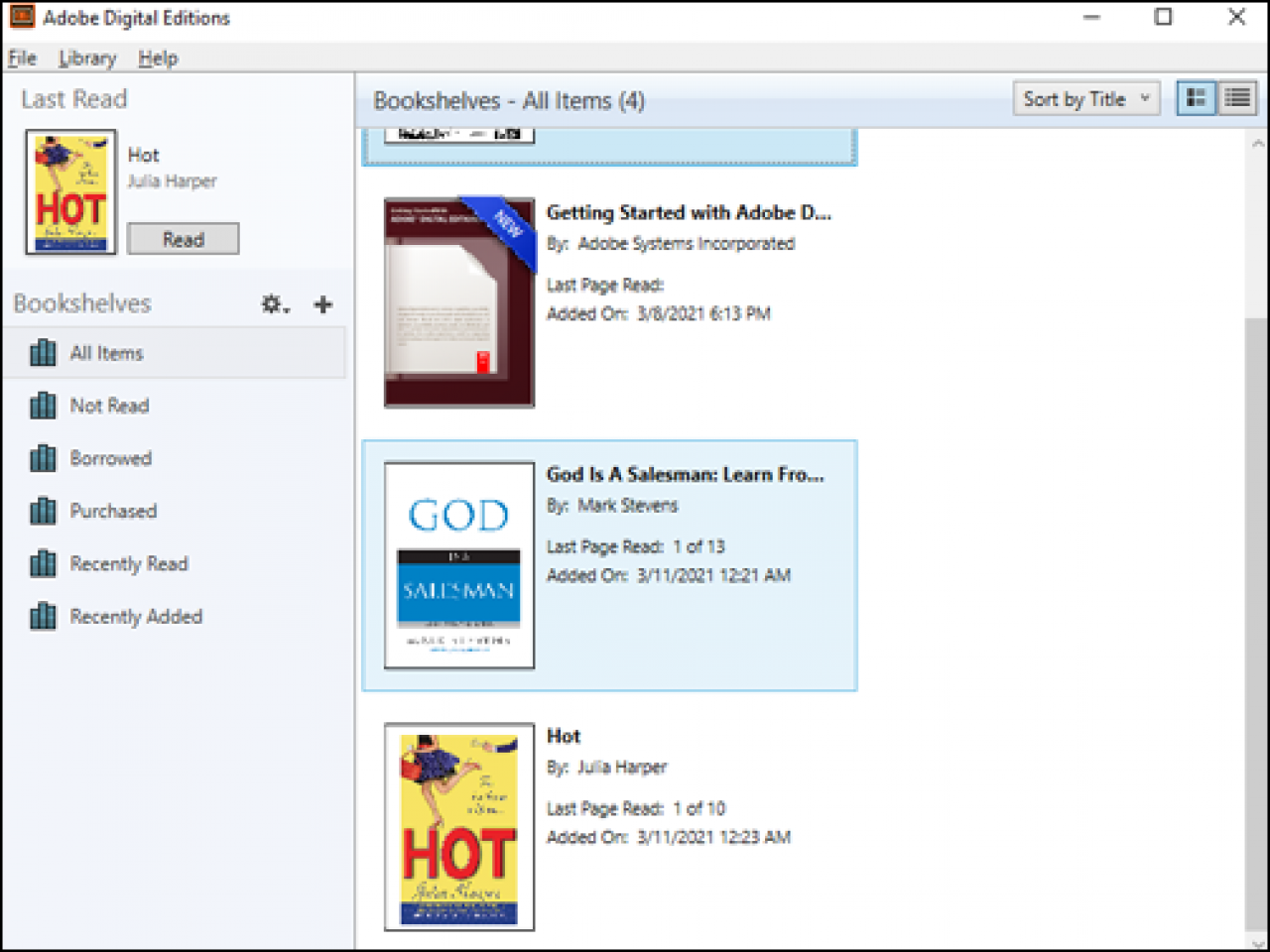Click the Bookshelves - All Items (4) heading
This screenshot has width=1270, height=952.
coord(509,101)
